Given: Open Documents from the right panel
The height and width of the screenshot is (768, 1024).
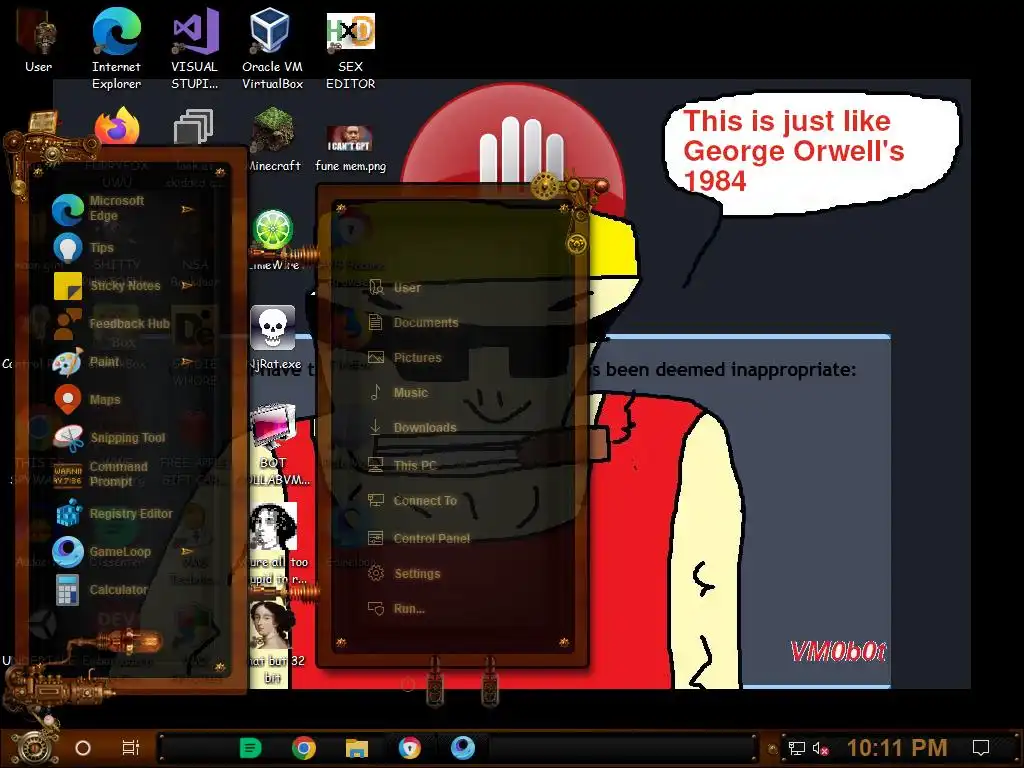Looking at the screenshot, I should 413,323.
